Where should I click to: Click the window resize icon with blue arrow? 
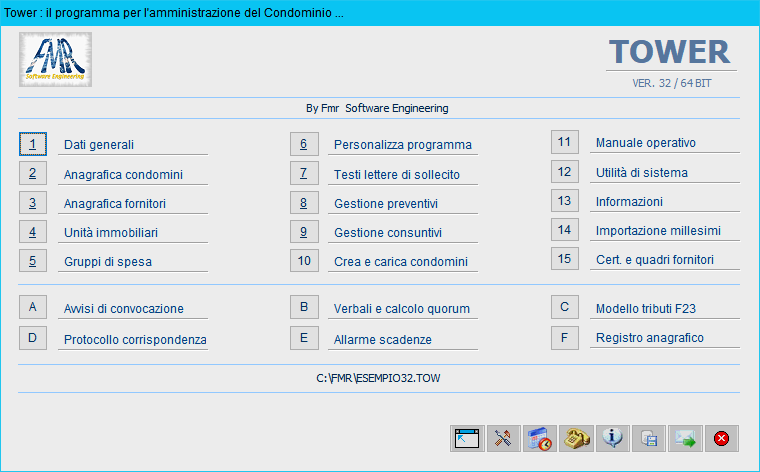pos(467,439)
